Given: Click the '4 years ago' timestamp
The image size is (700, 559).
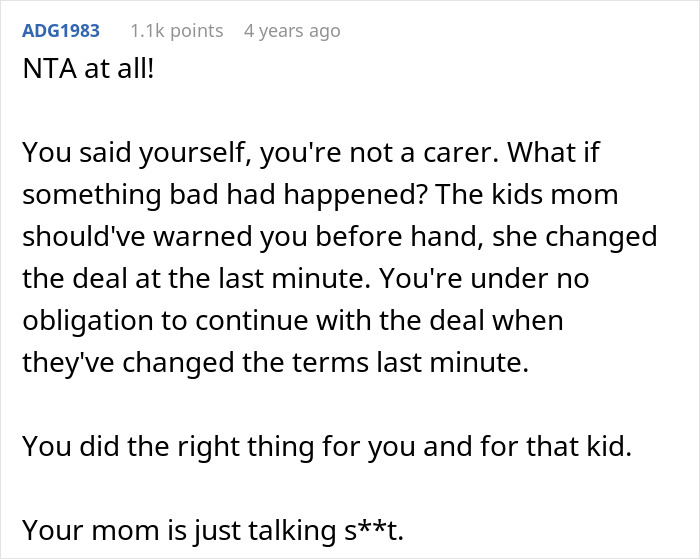Looking at the screenshot, I should pos(292,31).
